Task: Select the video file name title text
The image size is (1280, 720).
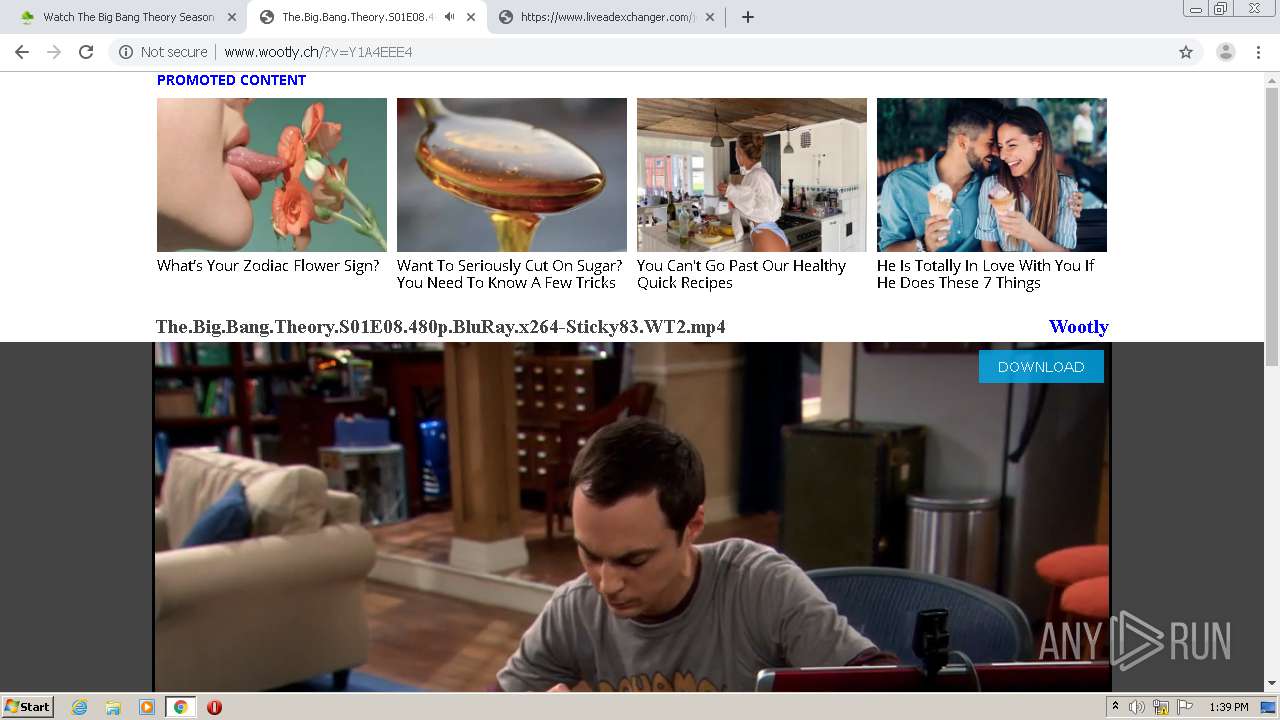Action: coord(441,327)
